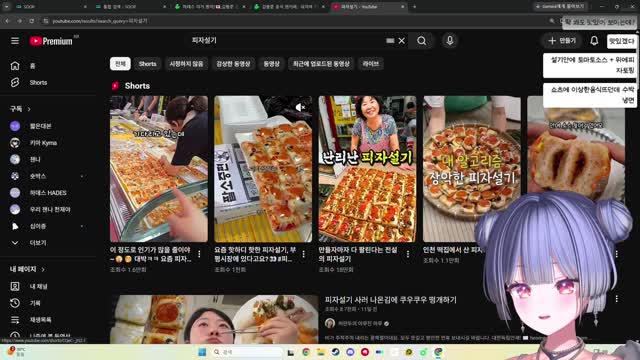Open Chrome from the taskbar
The image size is (640, 360).
point(306,352)
